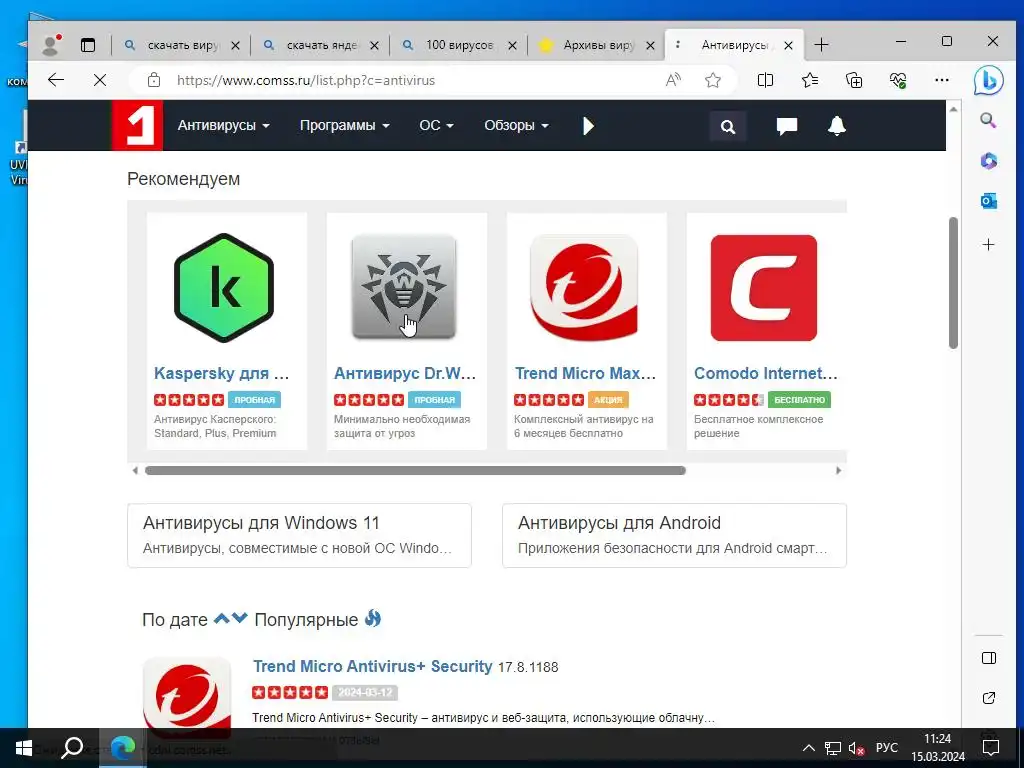This screenshot has height=768, width=1024.
Task: Open the site search magnifier button
Action: pos(728,126)
